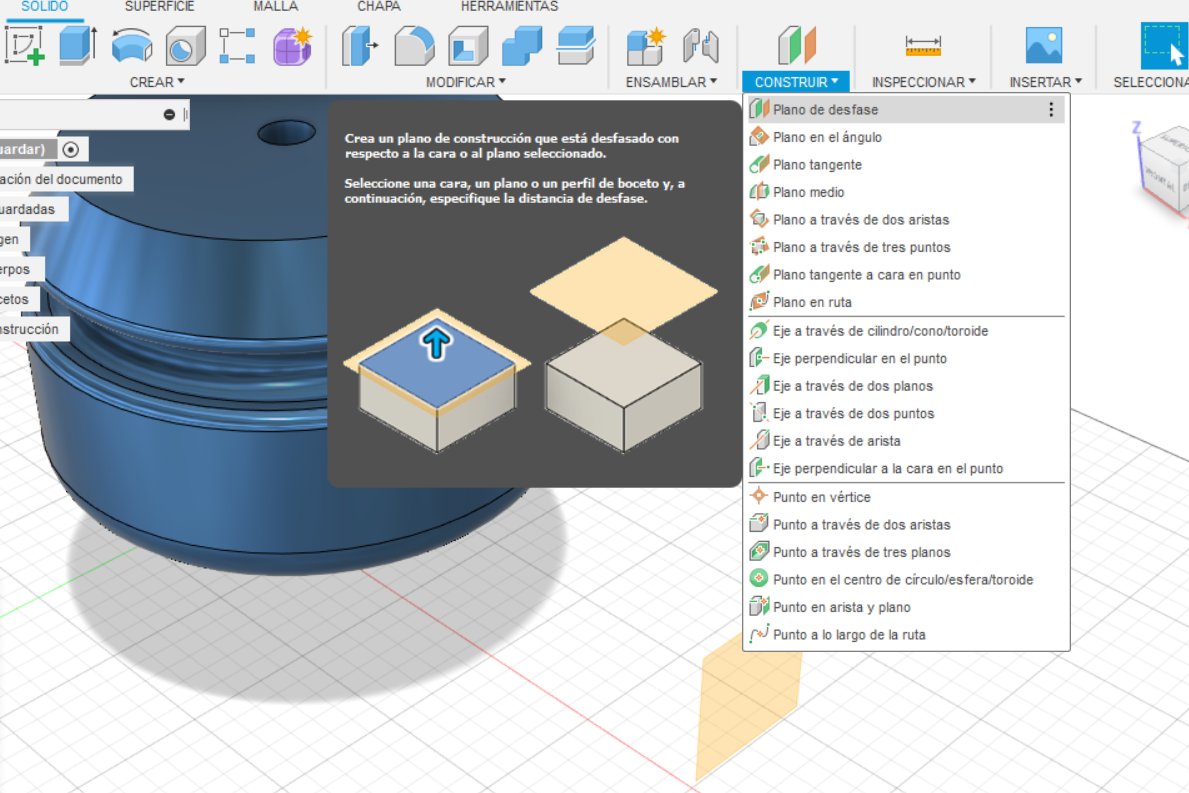Choose Plano de desfase
Viewport: 1189px width, 793px height.
pos(906,110)
